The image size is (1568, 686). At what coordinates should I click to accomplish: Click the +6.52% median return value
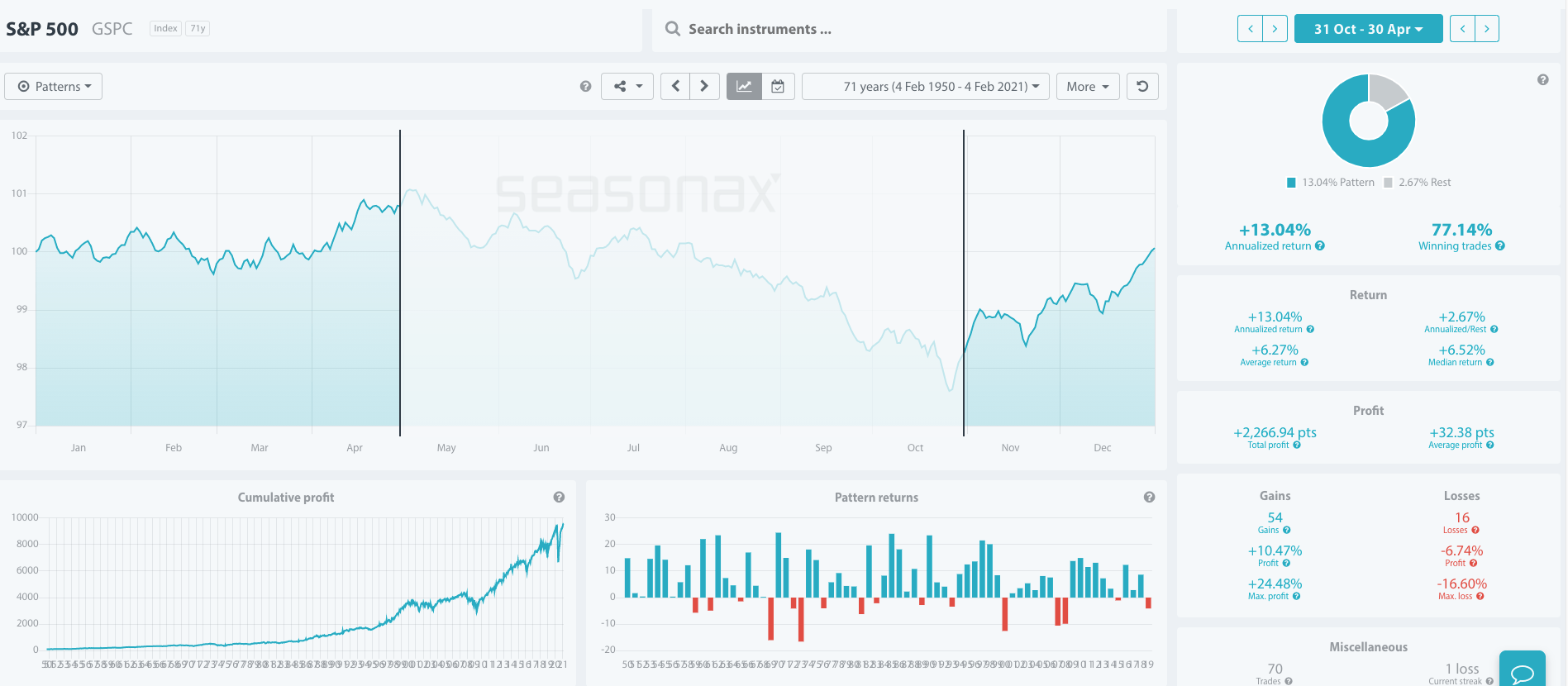pyautogui.click(x=1461, y=350)
